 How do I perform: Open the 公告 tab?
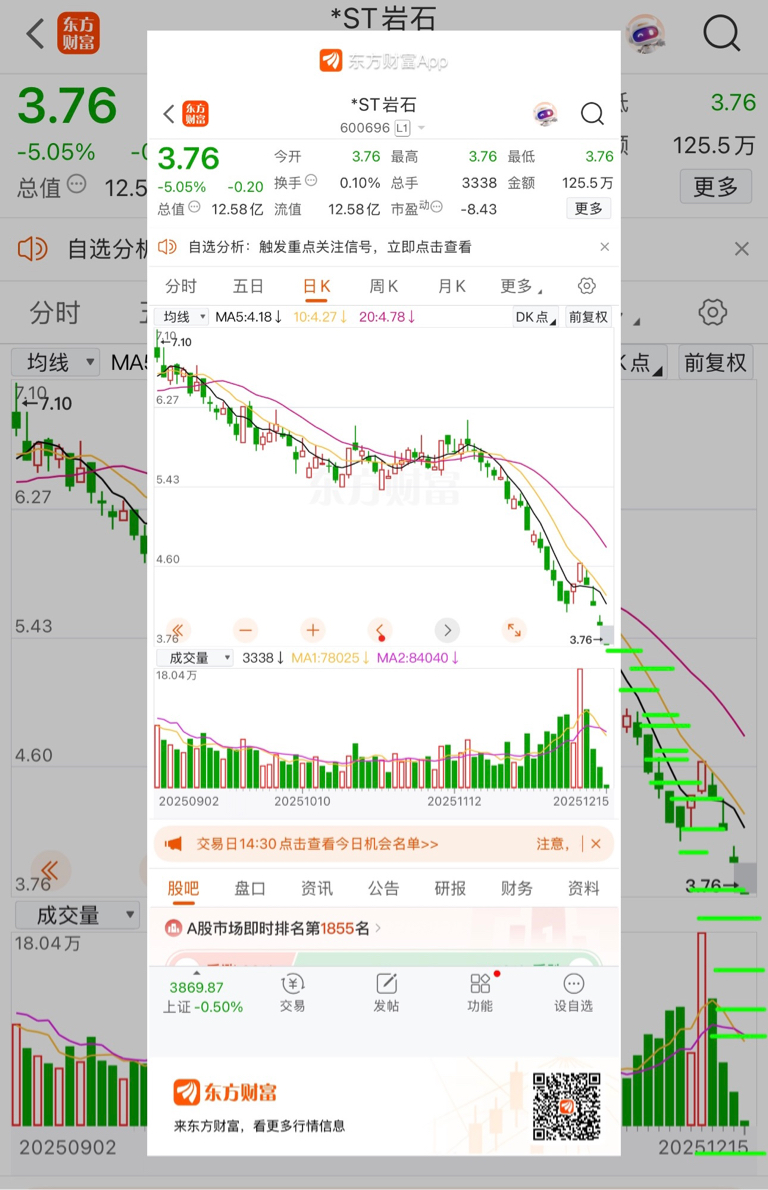coord(383,888)
